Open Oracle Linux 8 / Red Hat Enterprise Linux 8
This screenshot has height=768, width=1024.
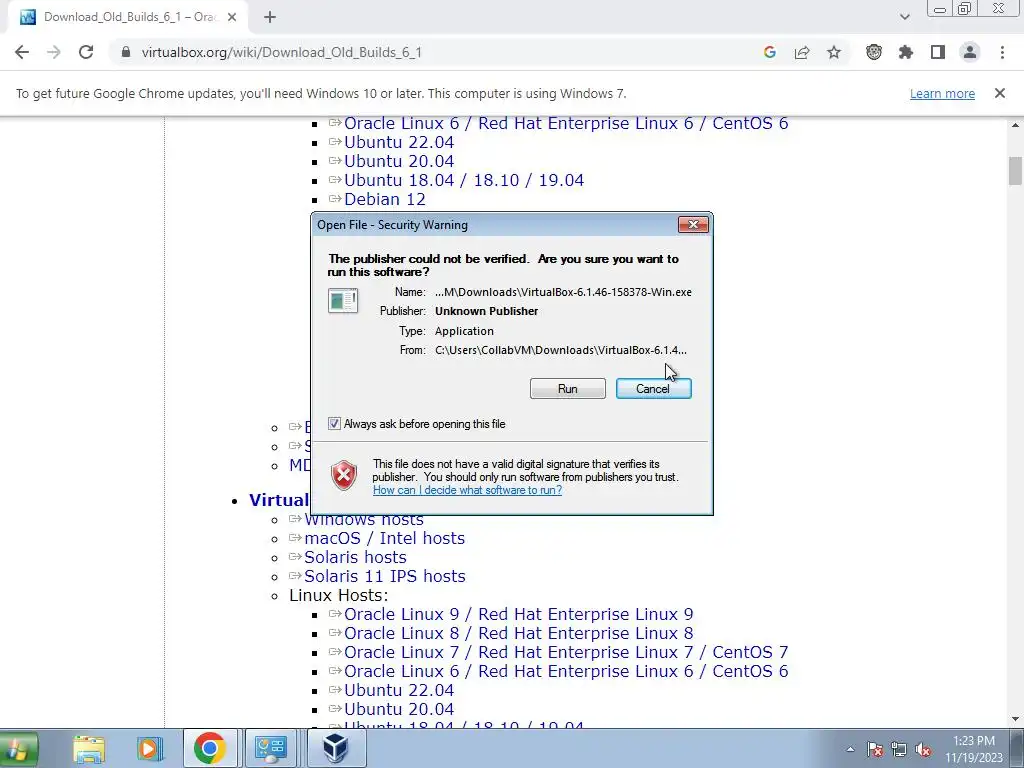tap(519, 633)
